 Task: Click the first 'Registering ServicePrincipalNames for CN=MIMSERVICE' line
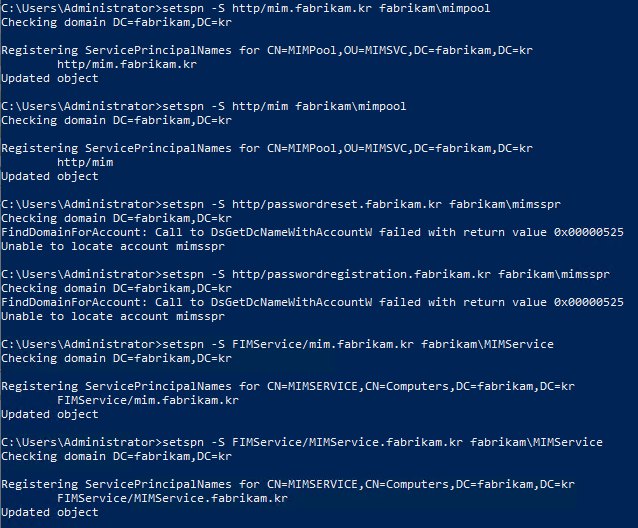tap(288, 386)
